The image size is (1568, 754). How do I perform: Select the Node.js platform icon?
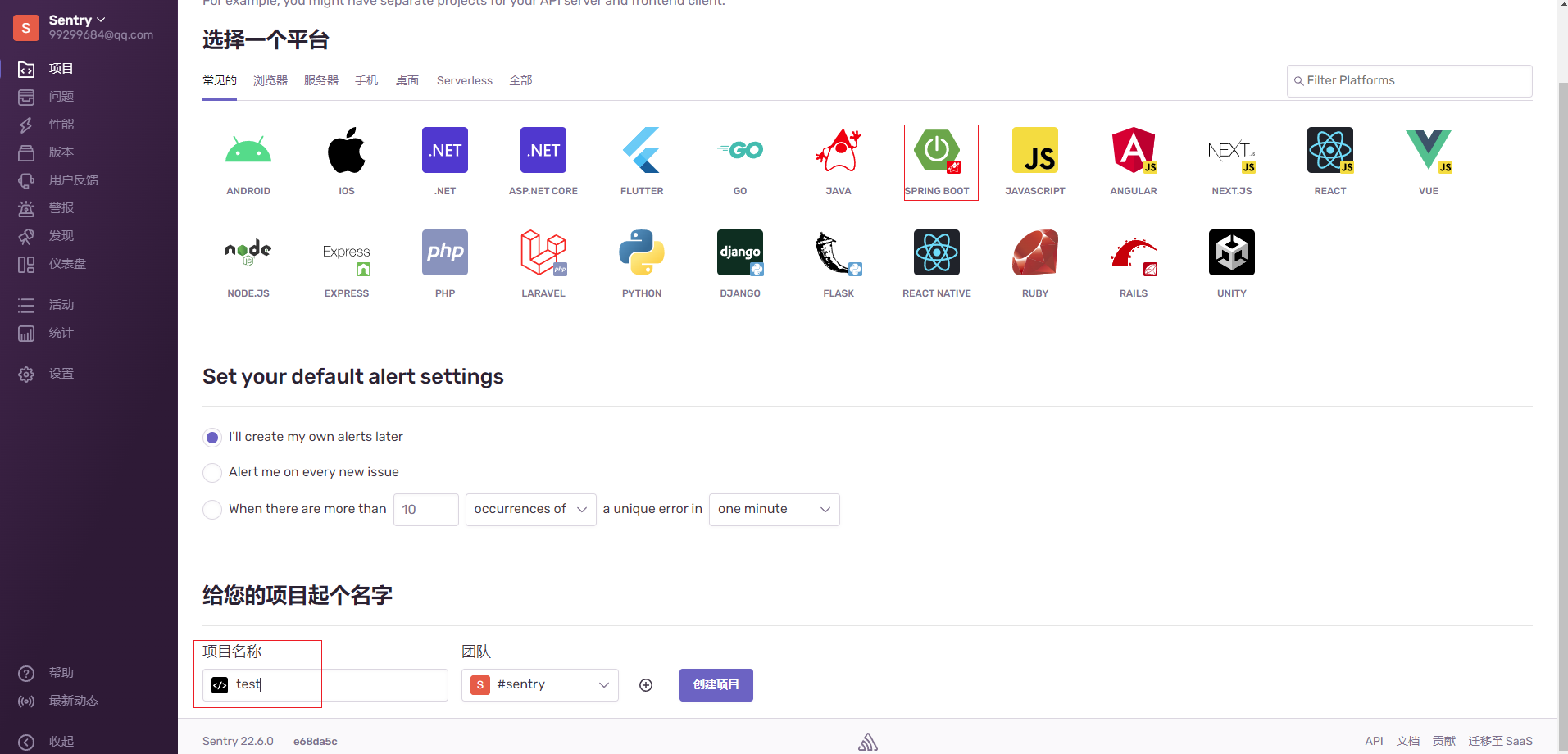click(x=248, y=252)
